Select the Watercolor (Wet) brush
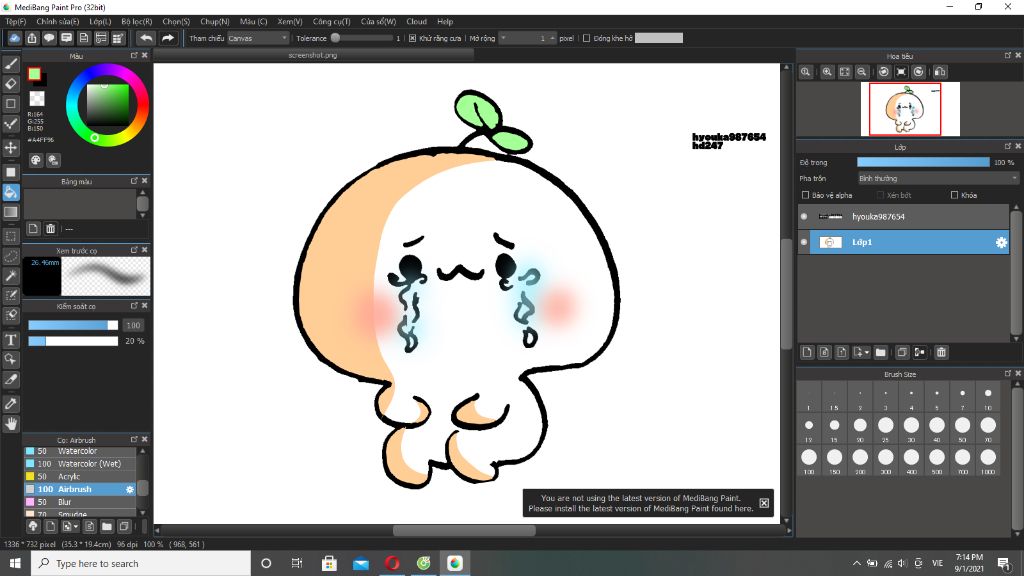 (x=80, y=464)
